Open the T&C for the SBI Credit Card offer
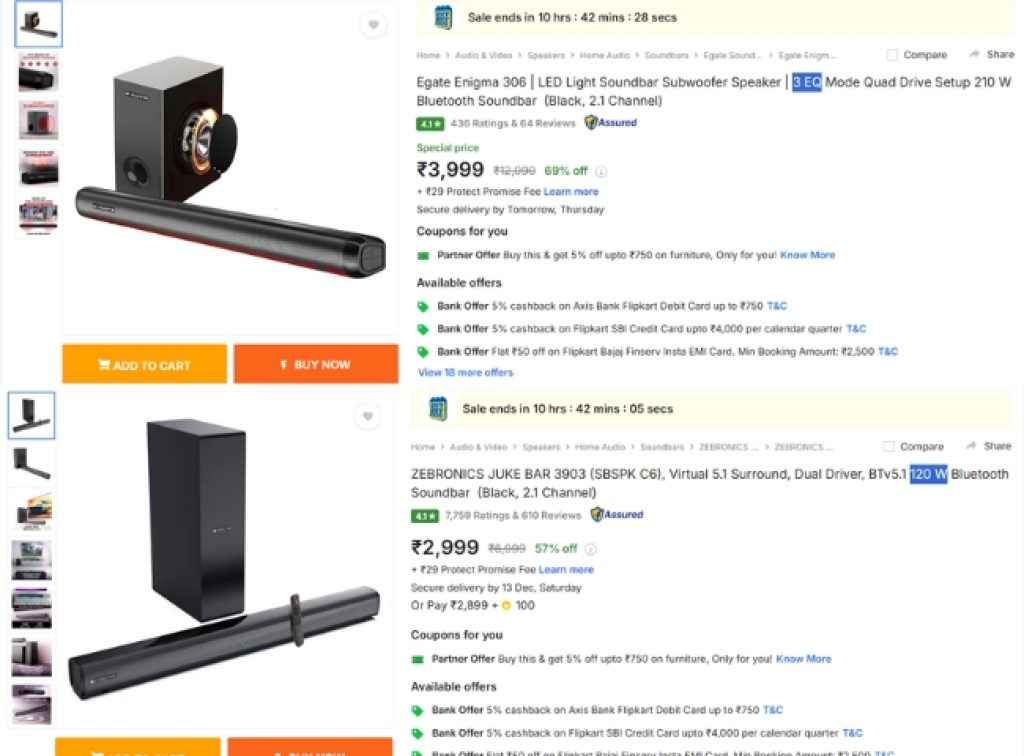The height and width of the screenshot is (756, 1024). (856, 329)
